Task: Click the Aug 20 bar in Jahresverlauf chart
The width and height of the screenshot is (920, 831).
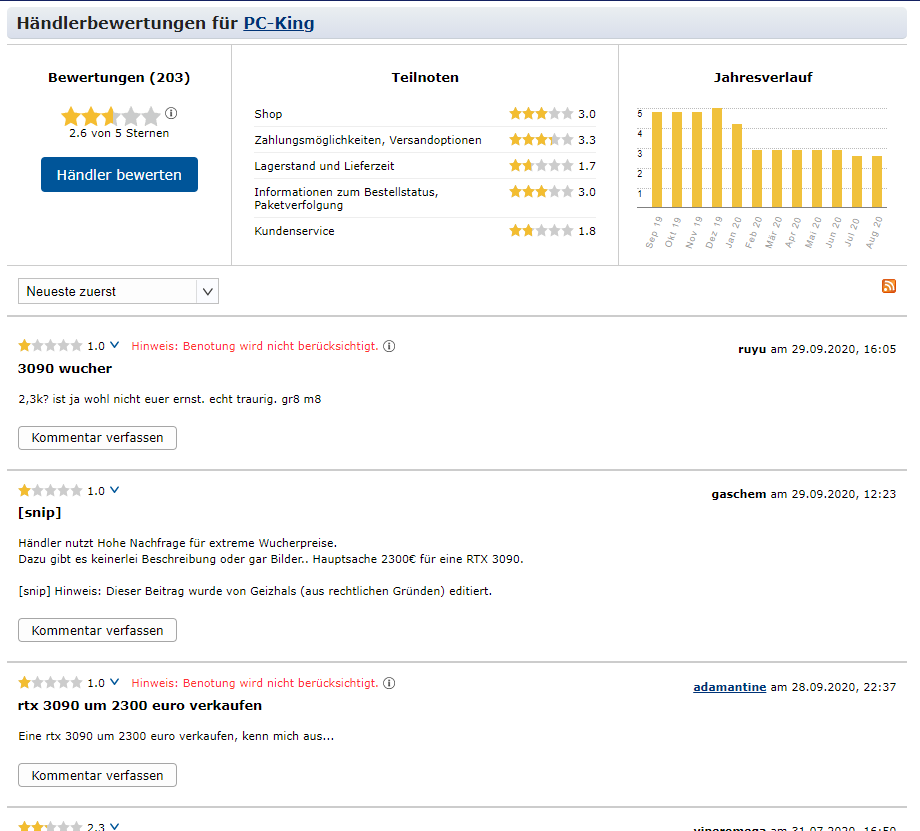Action: pyautogui.click(x=877, y=181)
